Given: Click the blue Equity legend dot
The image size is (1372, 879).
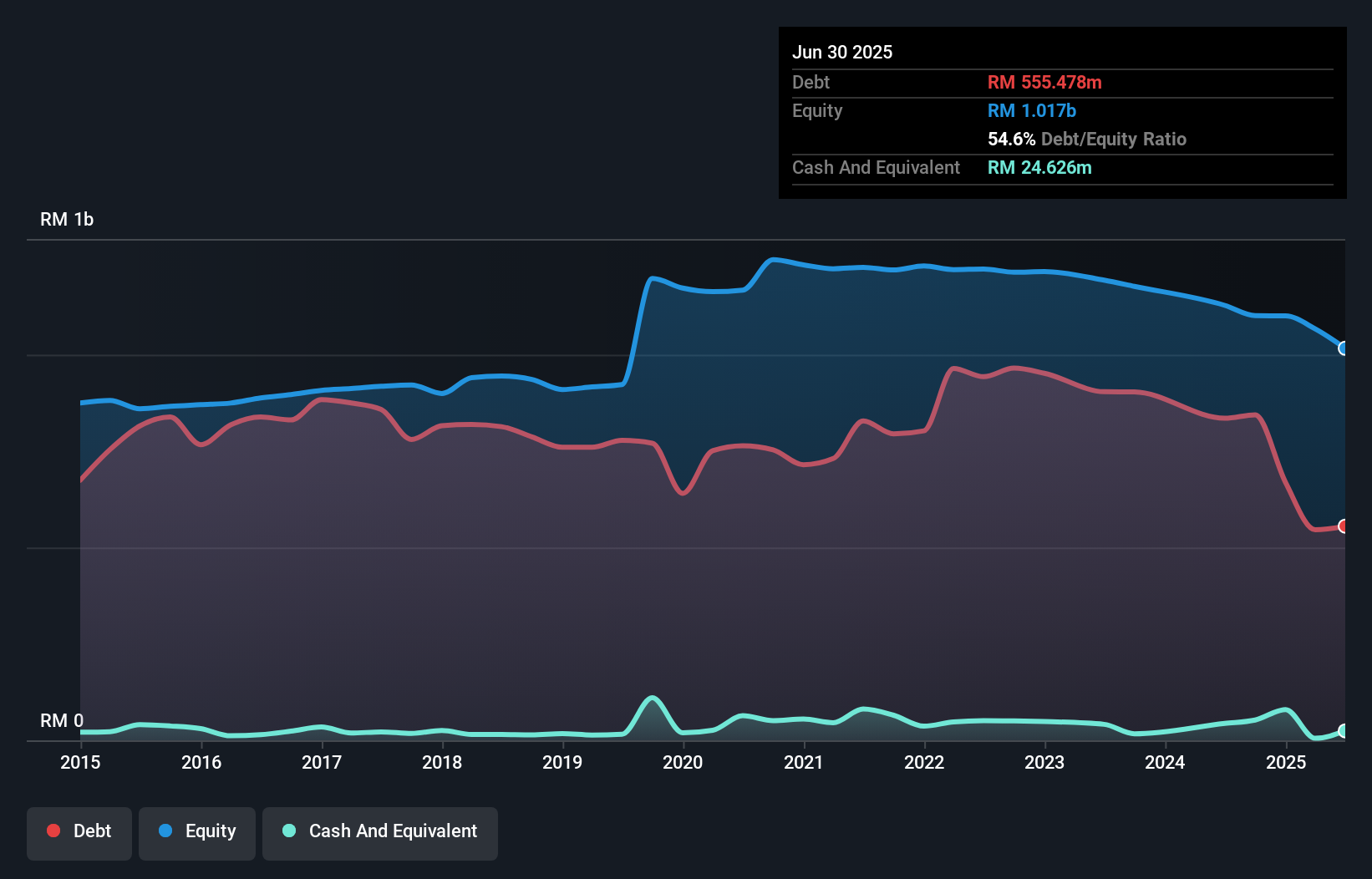Looking at the screenshot, I should 166,831.
